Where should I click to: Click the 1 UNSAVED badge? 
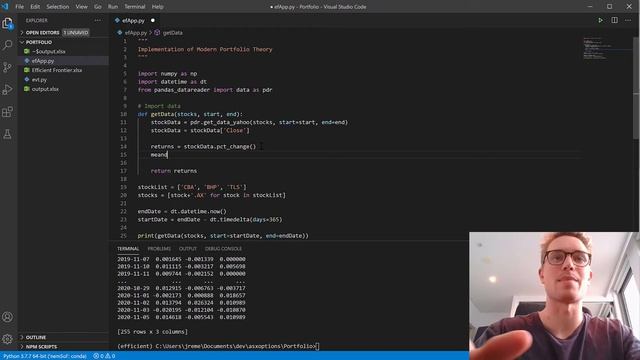tap(76, 33)
